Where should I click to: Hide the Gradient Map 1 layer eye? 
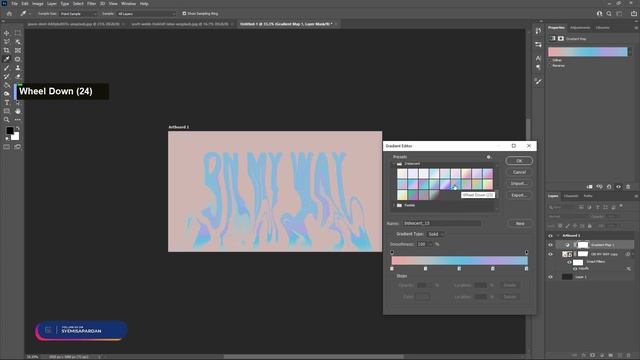[550, 245]
